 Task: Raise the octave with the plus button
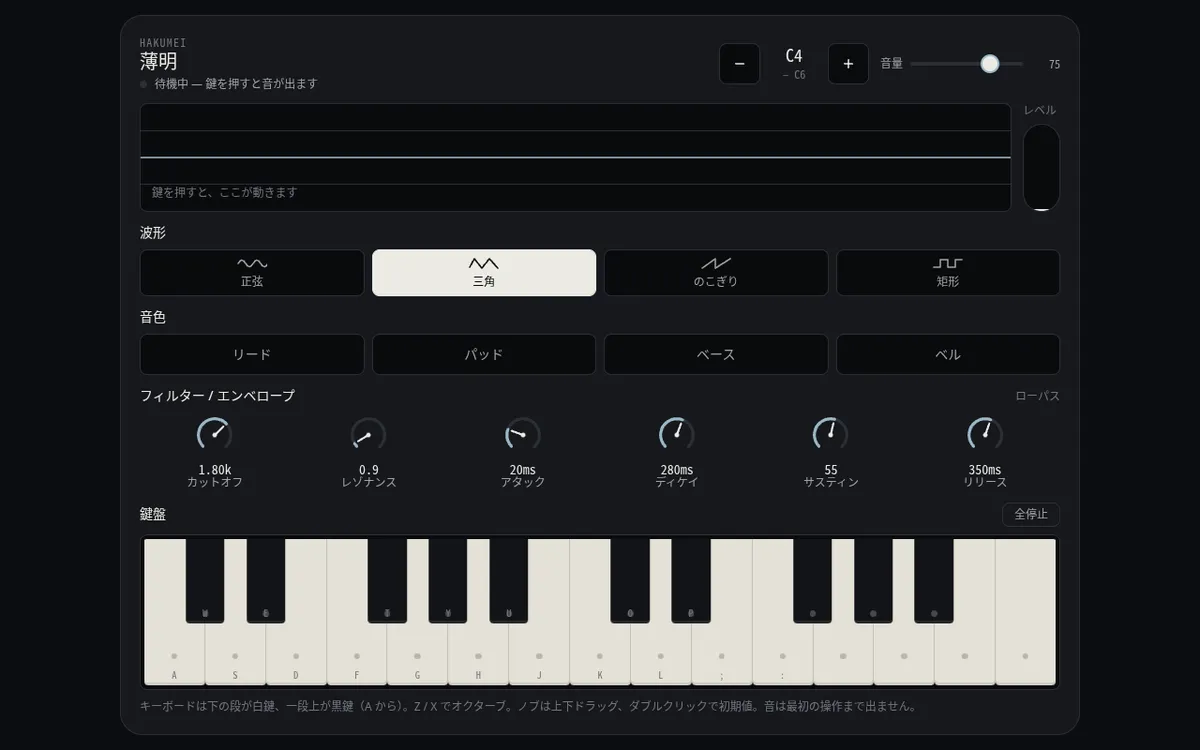[x=848, y=64]
